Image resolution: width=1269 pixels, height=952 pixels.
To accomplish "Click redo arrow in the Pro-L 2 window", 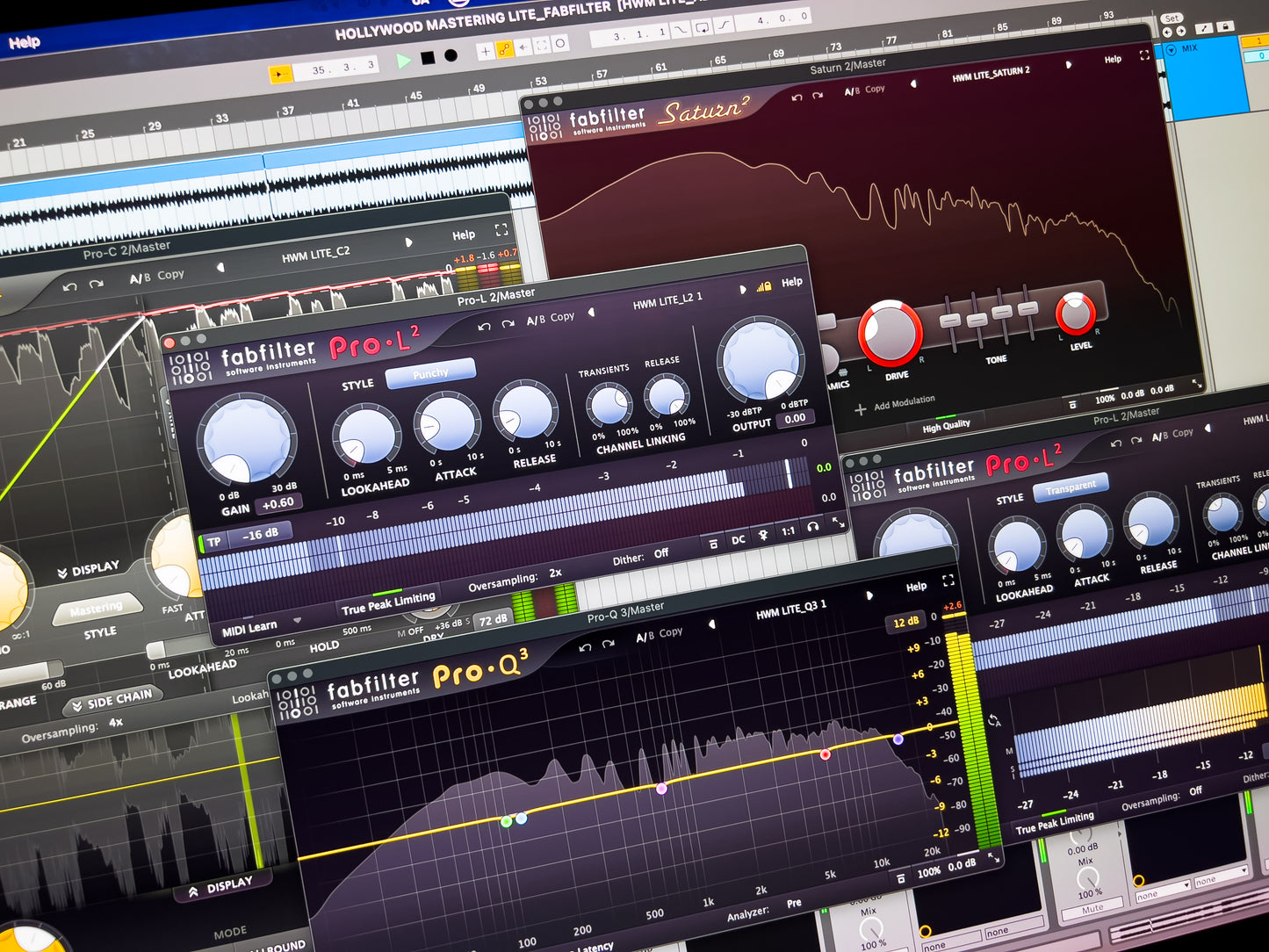I will [508, 324].
